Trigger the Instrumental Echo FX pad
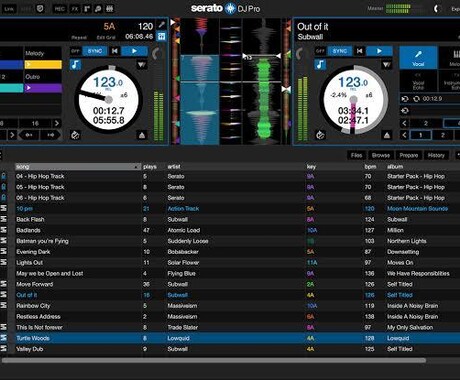This screenshot has height=380, width=460. point(450,81)
